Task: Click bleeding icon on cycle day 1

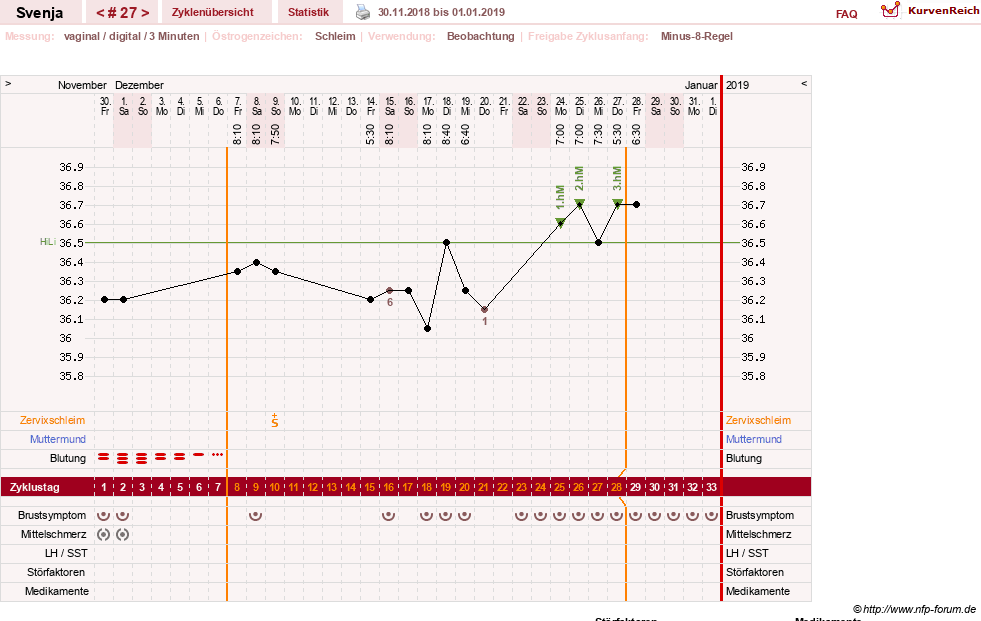Action: coord(104,458)
